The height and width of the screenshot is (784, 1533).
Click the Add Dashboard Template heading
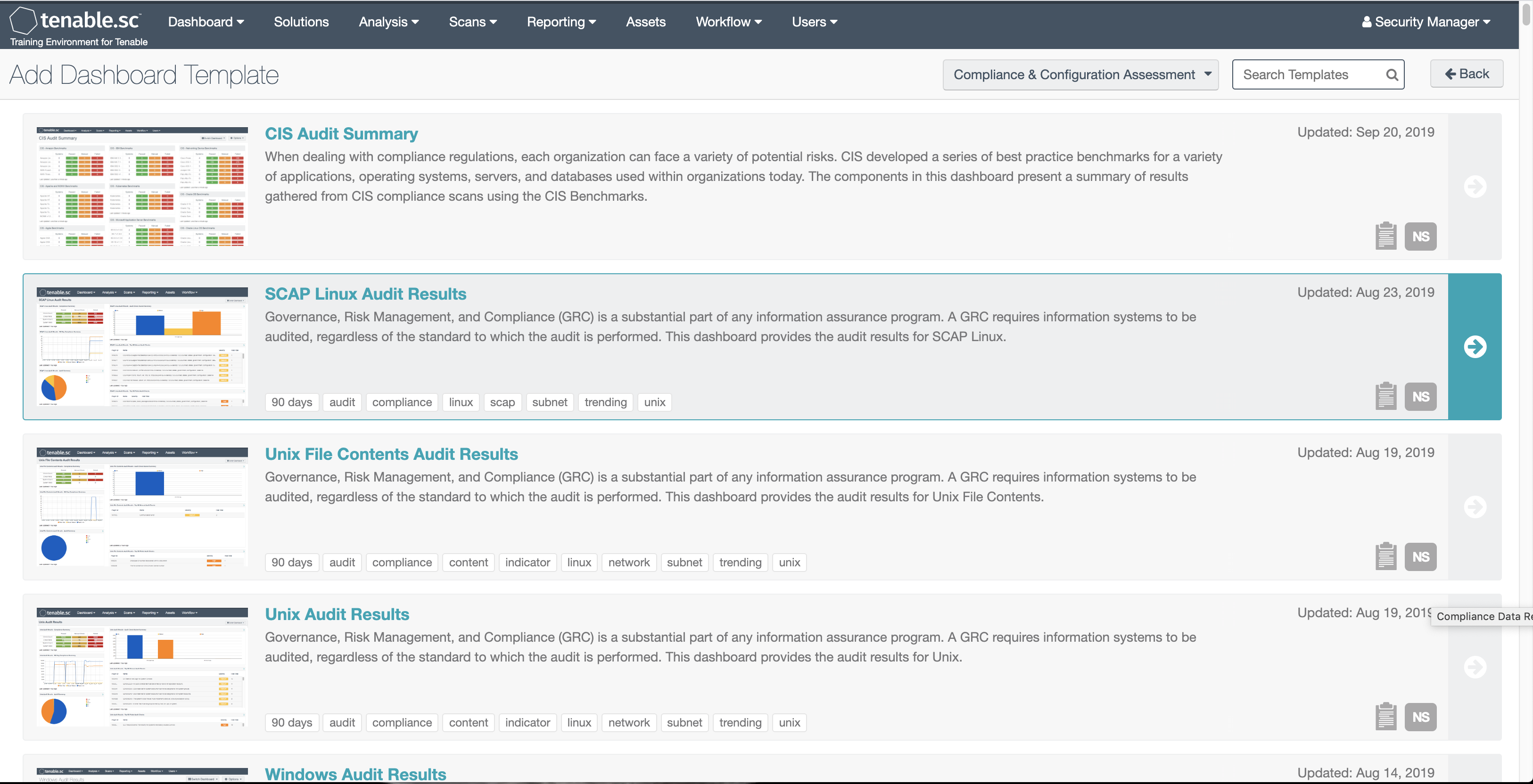(x=144, y=75)
